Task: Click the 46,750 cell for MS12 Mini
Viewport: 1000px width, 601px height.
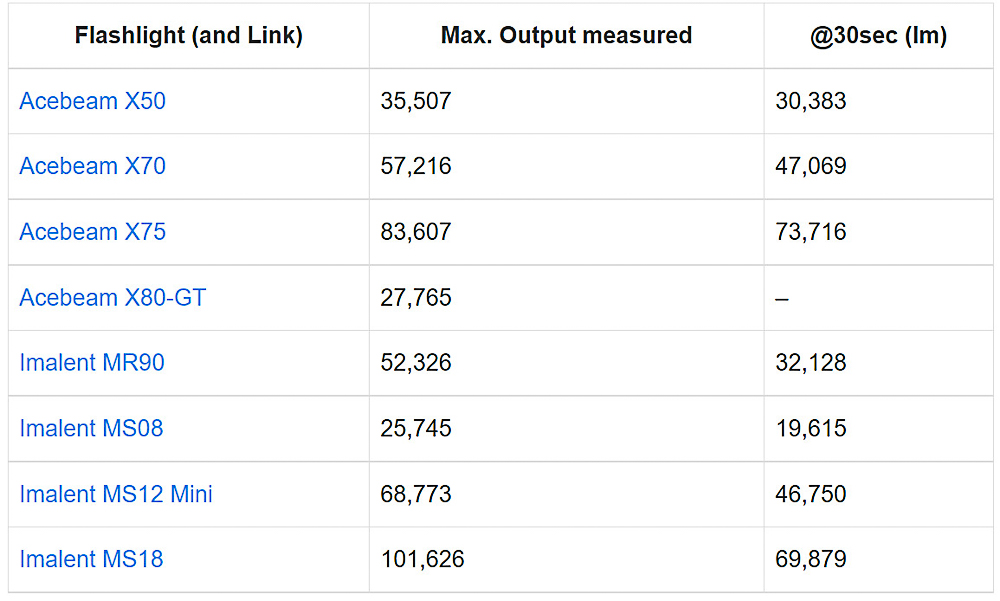Action: tap(811, 494)
